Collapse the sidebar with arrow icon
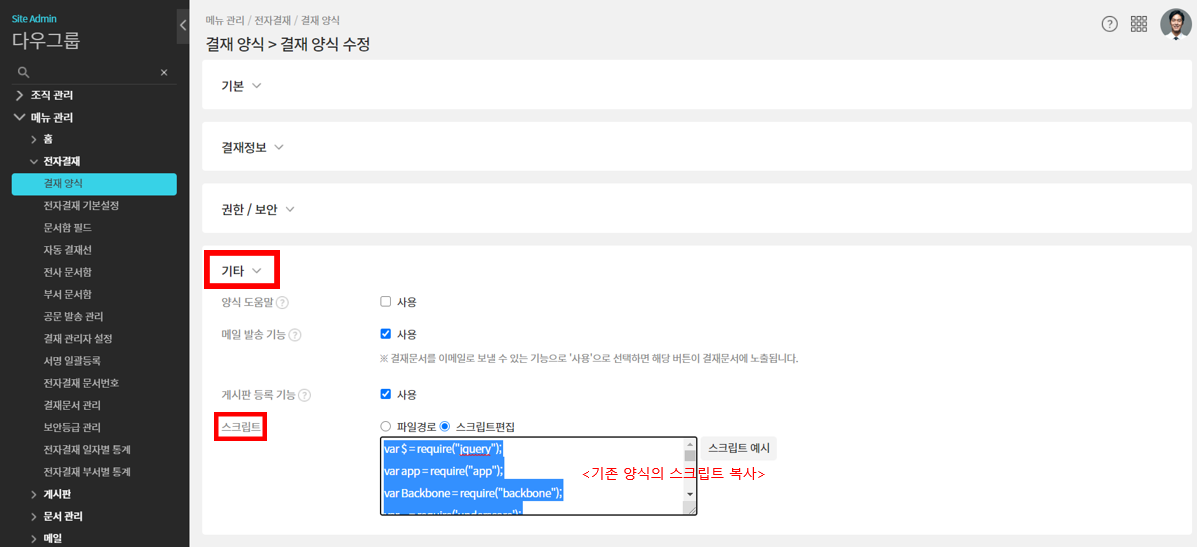Screen dimensions: 1197x547 point(183,24)
